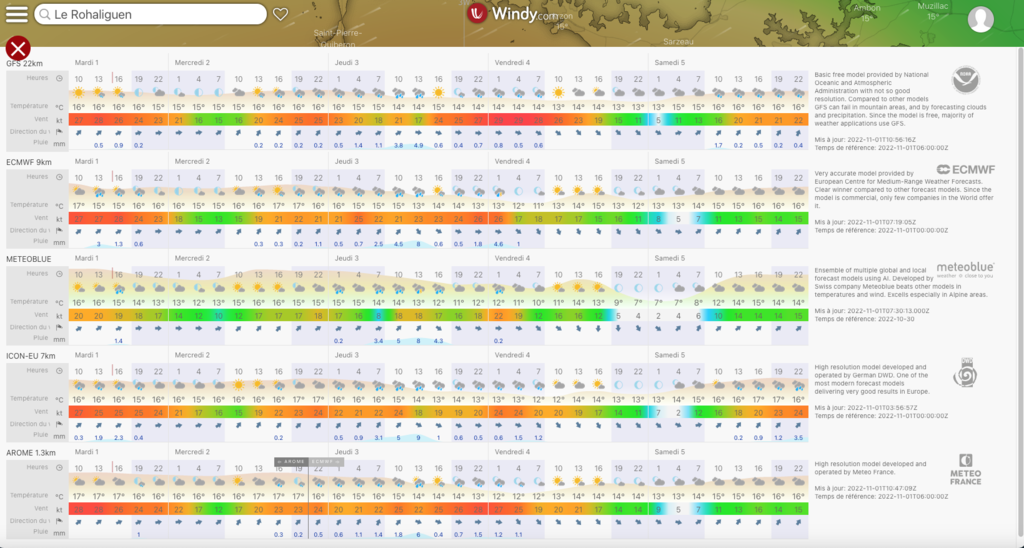Screen dimensions: 1024x548
Task: Click Samedi 5 day label in AROME table
Action: click(x=669, y=451)
